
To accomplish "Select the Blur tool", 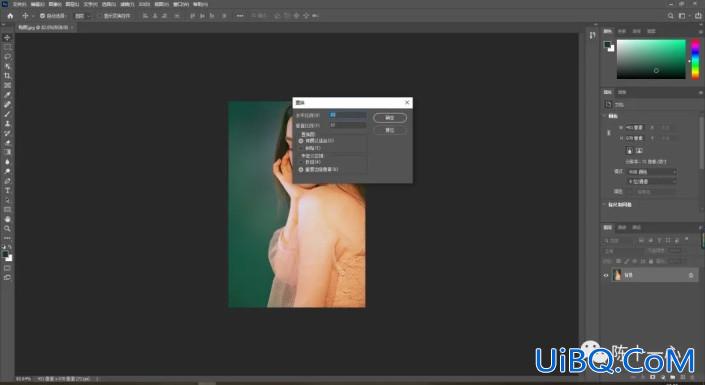I will point(7,162).
